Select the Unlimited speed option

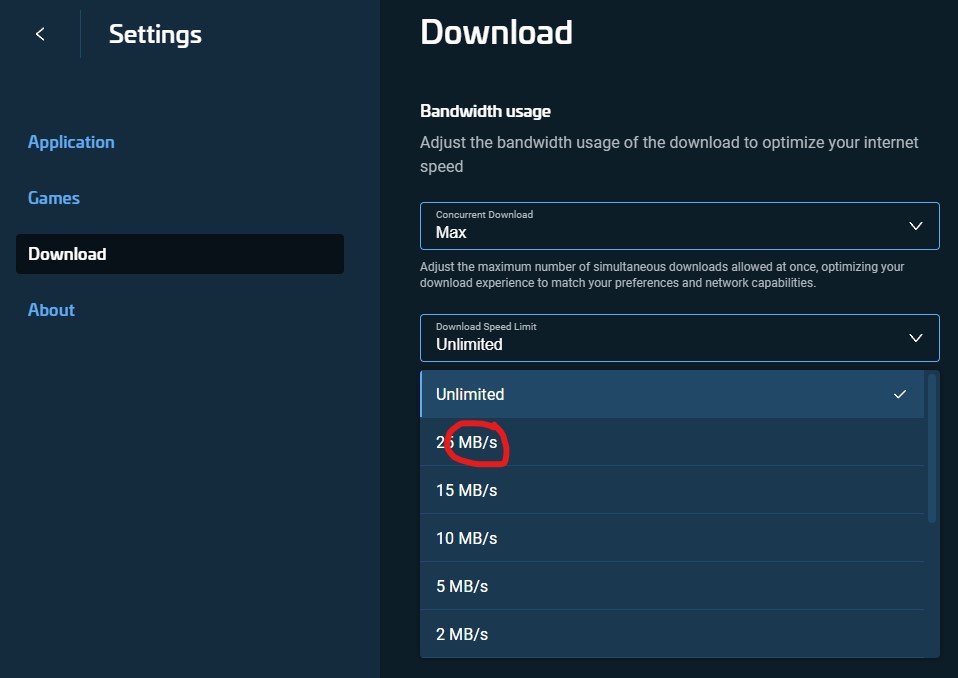coord(470,393)
